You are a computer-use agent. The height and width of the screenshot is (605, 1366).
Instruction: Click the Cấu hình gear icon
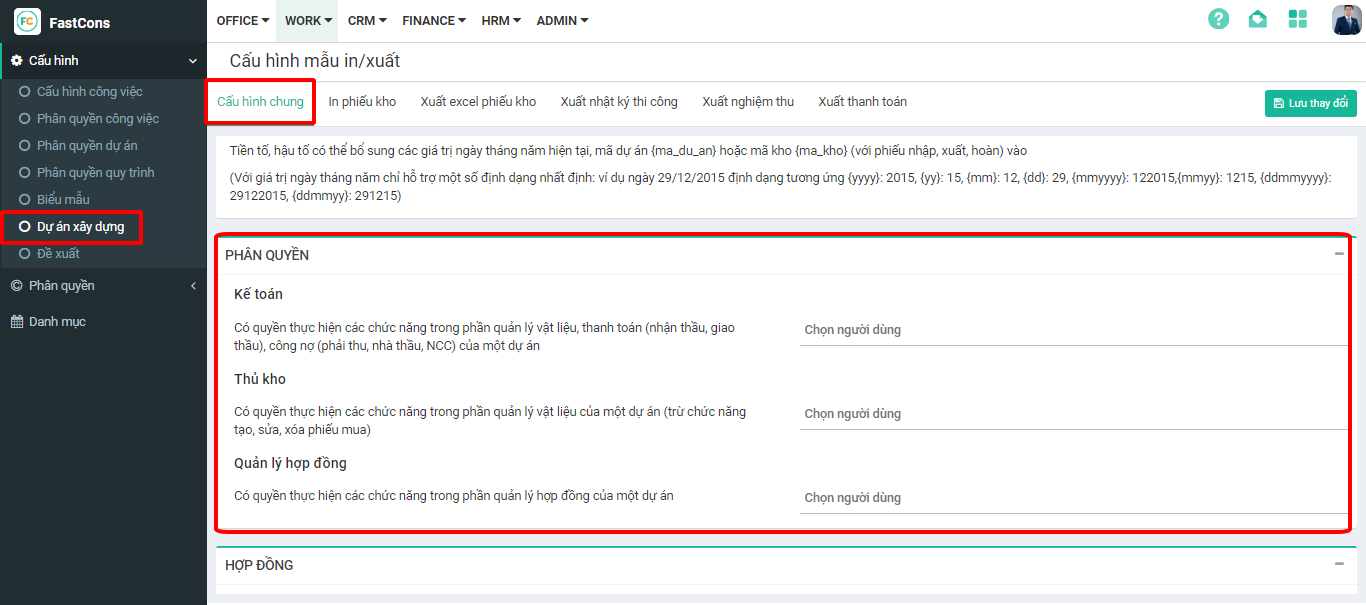(x=17, y=61)
